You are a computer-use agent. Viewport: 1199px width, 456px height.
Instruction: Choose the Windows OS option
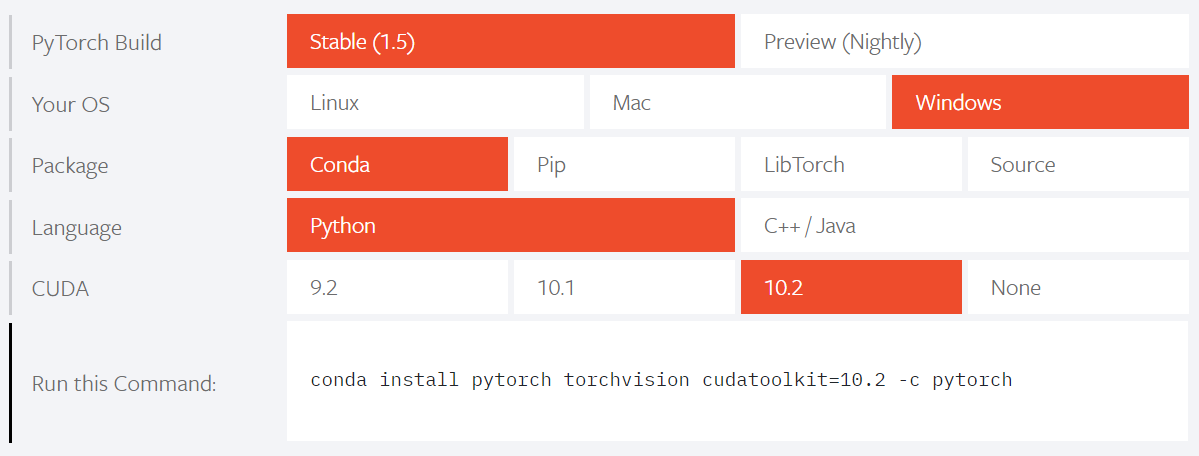[x=1040, y=103]
